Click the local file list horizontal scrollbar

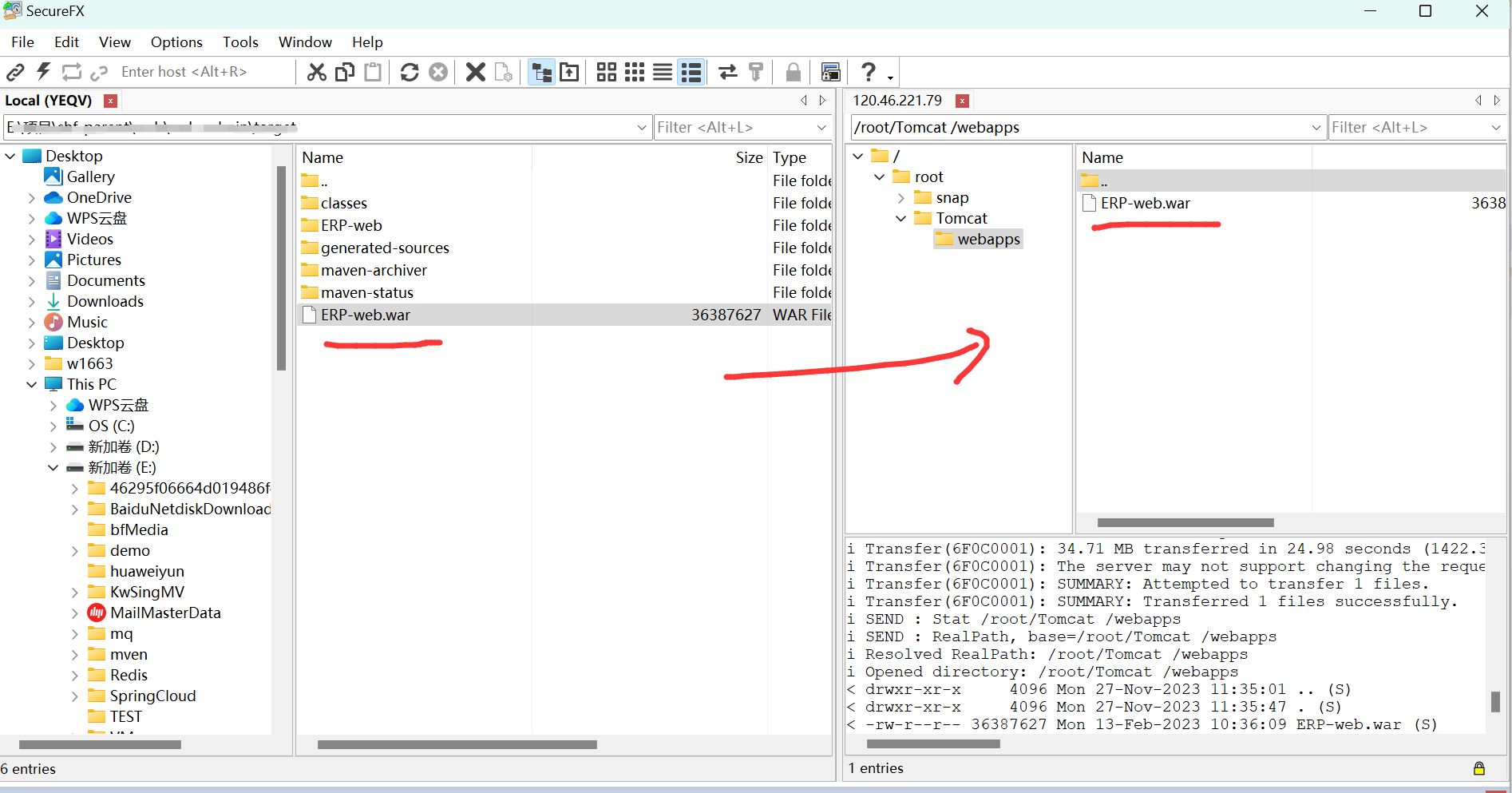457,744
